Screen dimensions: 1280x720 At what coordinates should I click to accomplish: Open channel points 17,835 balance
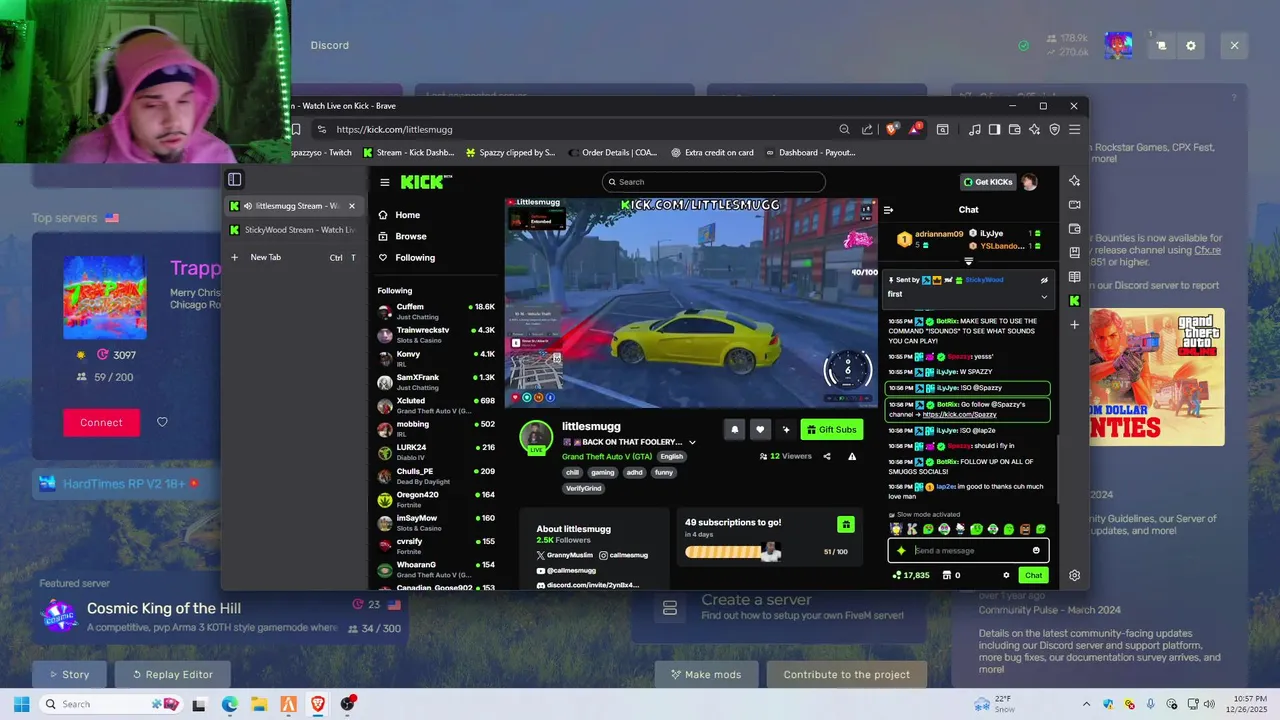pyautogui.click(x=911, y=575)
